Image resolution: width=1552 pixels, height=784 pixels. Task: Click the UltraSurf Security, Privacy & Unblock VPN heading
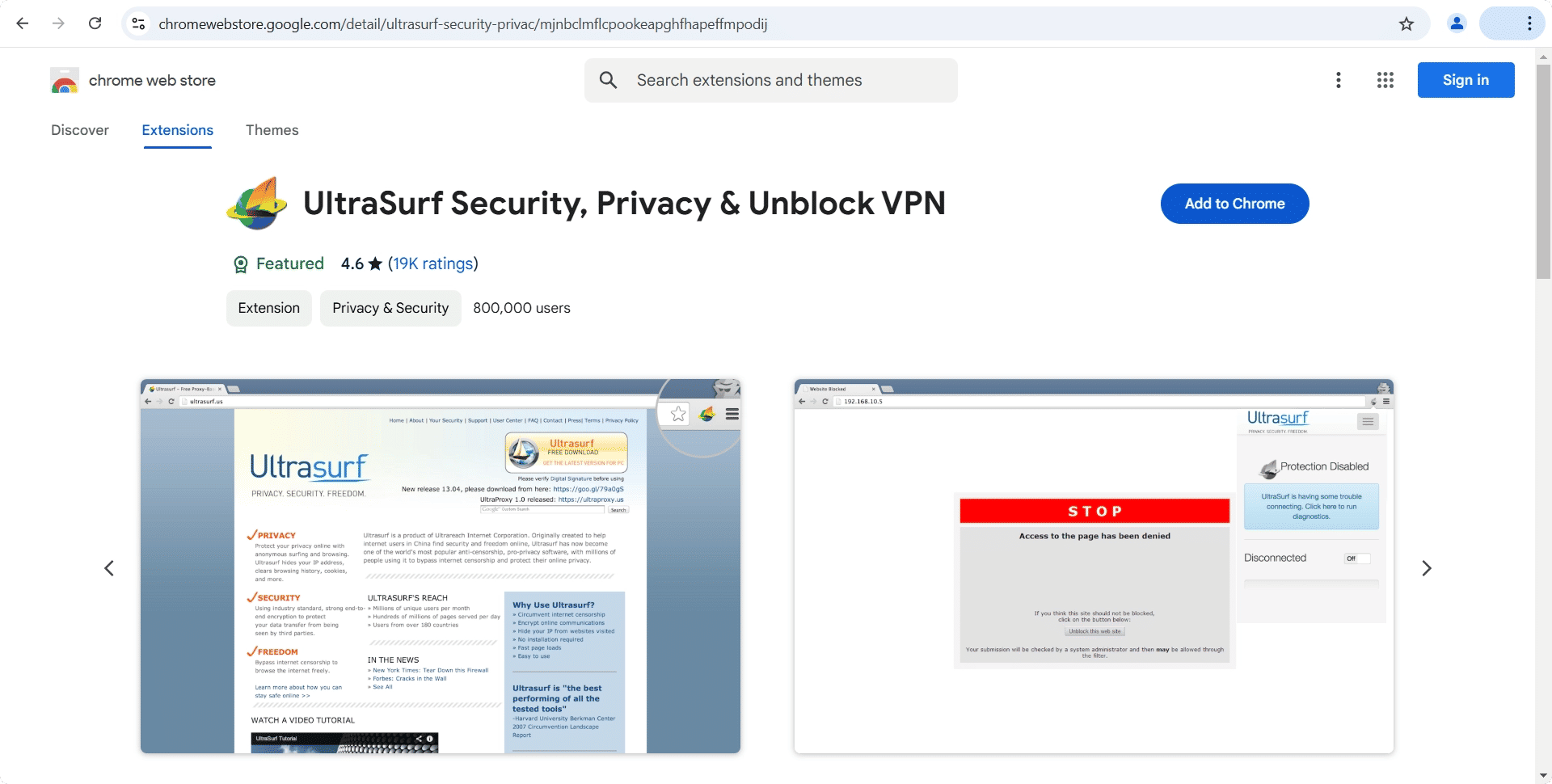(x=624, y=204)
